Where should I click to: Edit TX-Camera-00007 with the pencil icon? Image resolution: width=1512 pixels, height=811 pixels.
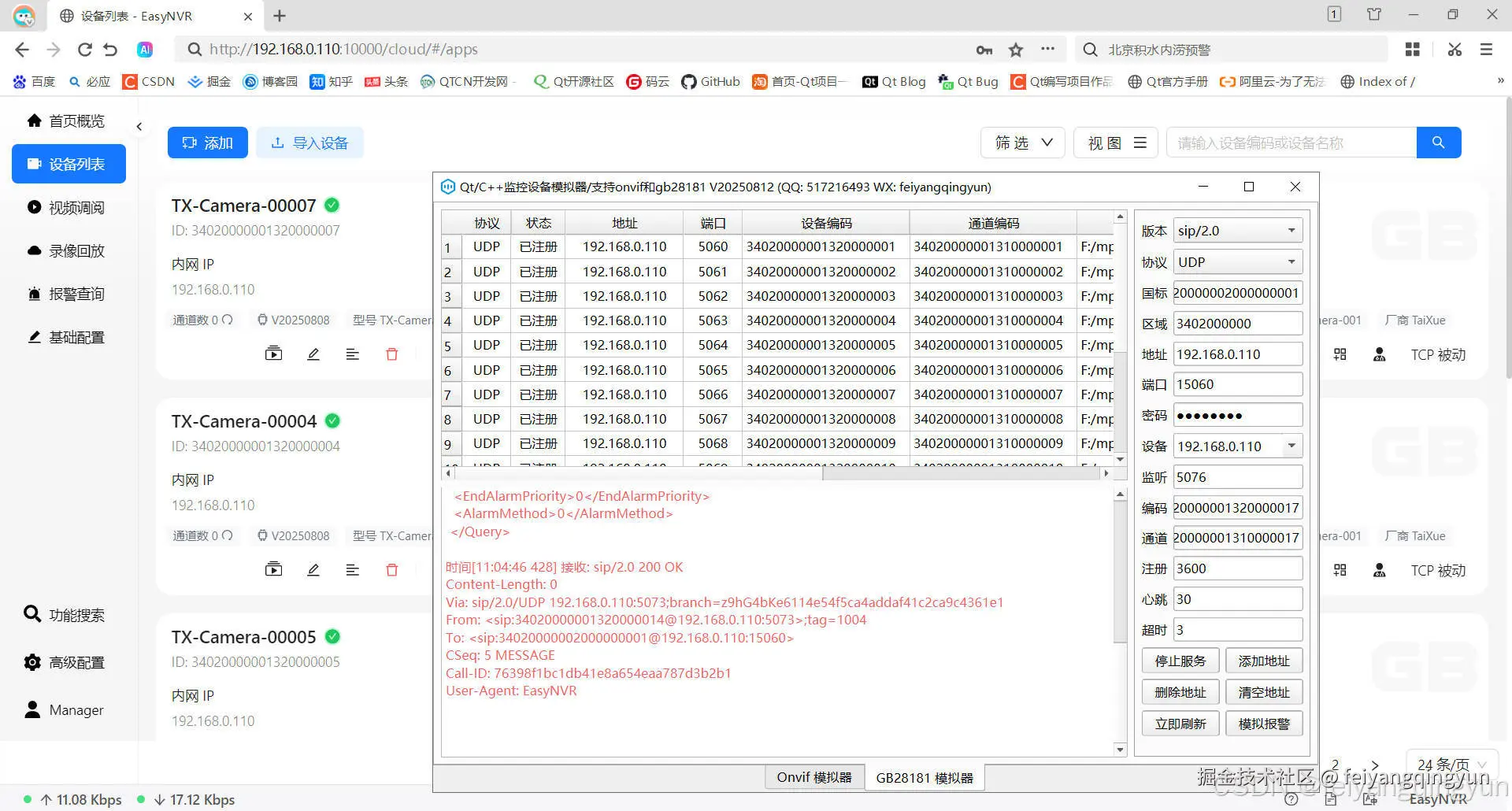313,354
